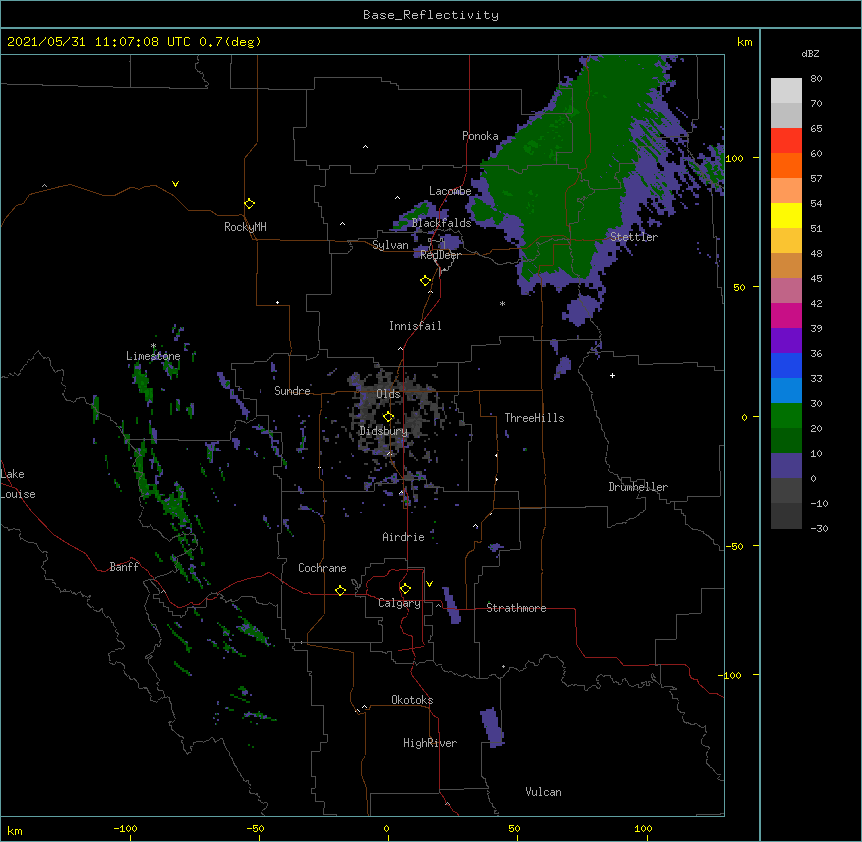Click the -50 tick label on vertical axis
Image resolution: width=862 pixels, height=842 pixels.
coord(734,546)
